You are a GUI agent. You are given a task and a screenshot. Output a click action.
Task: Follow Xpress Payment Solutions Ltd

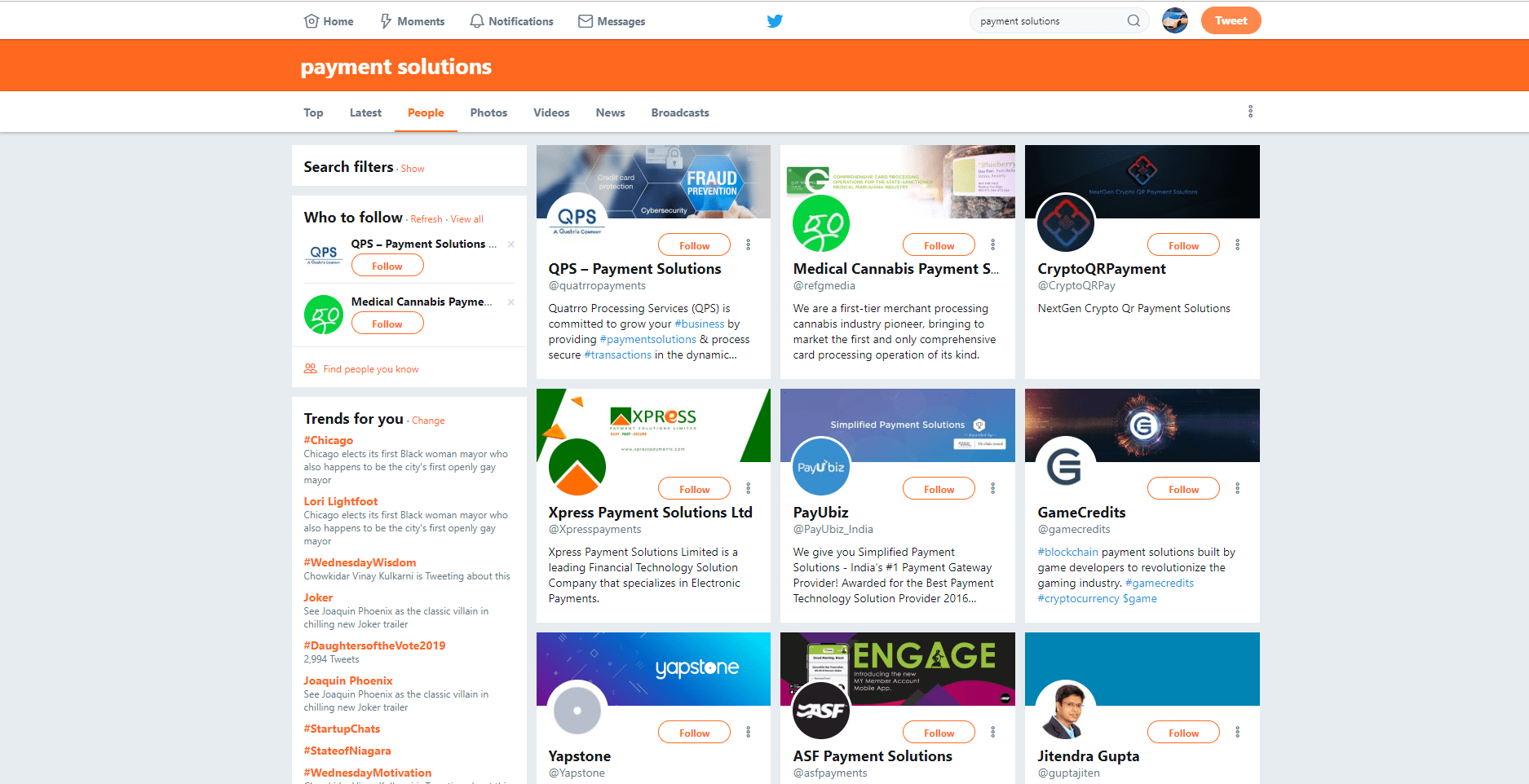coord(694,489)
